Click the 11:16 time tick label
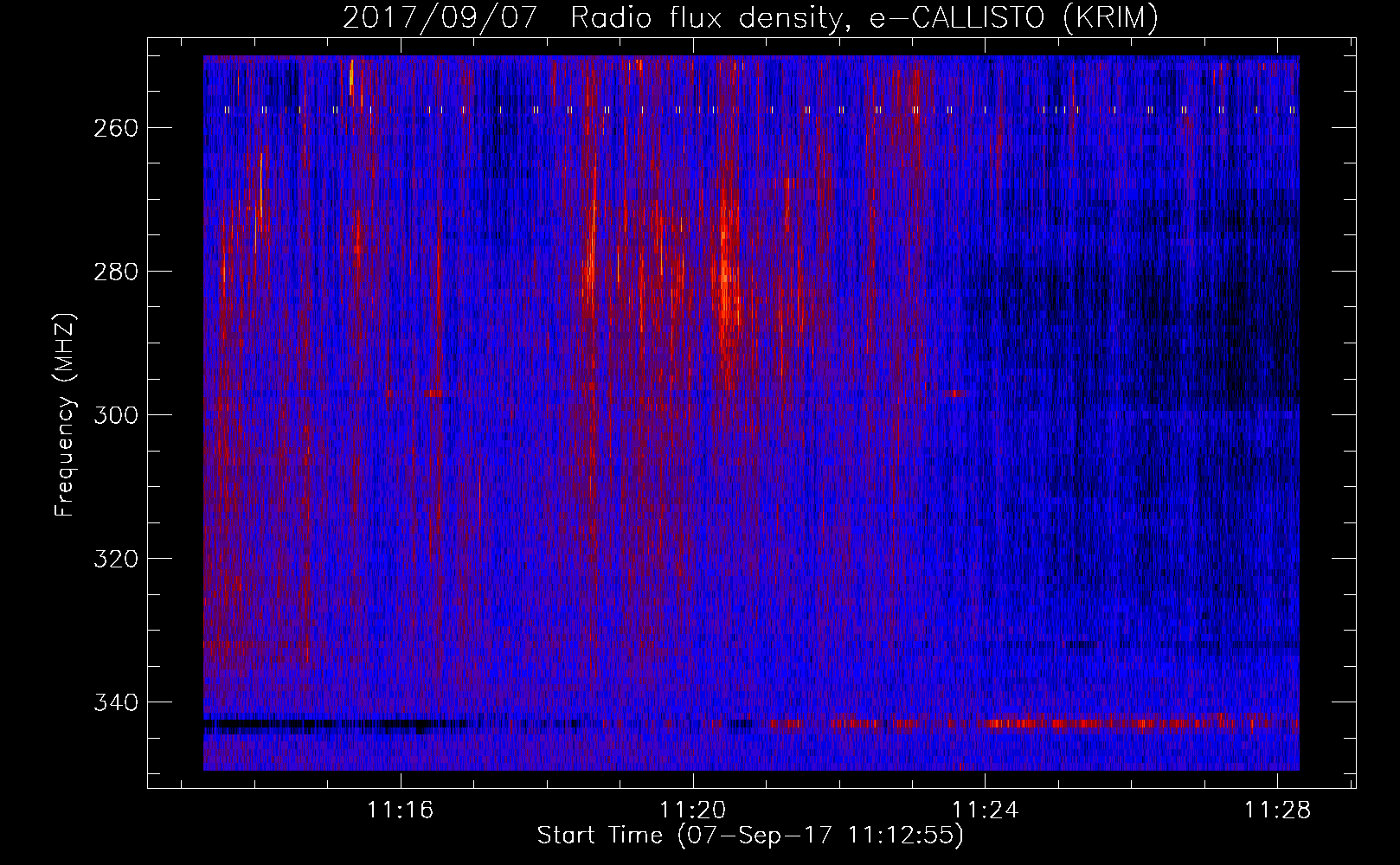Image resolution: width=1400 pixels, height=865 pixels. (x=400, y=811)
